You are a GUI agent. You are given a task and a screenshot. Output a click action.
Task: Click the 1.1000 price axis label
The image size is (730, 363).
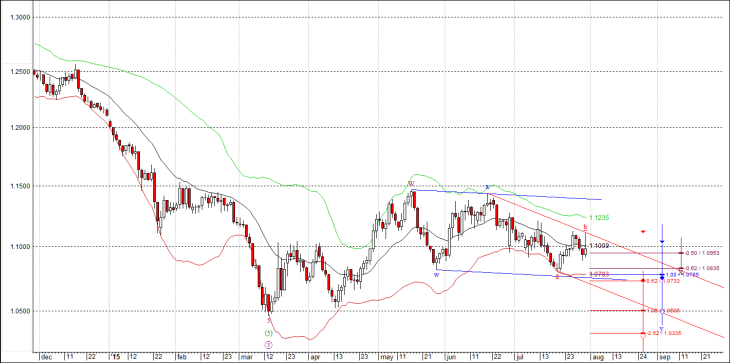(20, 247)
